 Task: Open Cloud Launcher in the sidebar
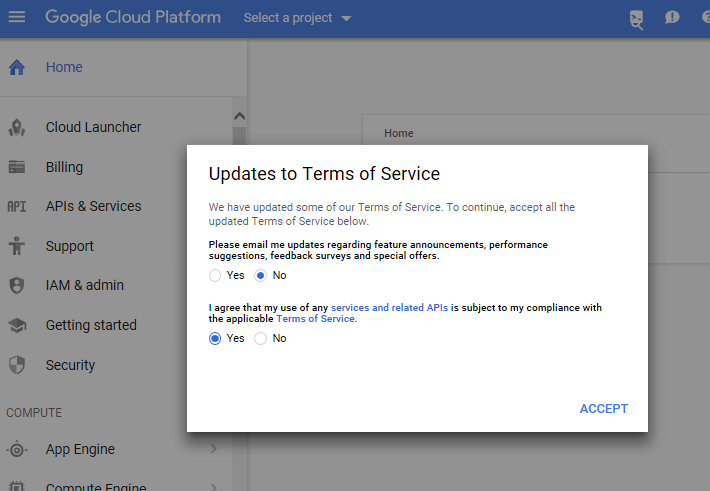coord(93,127)
